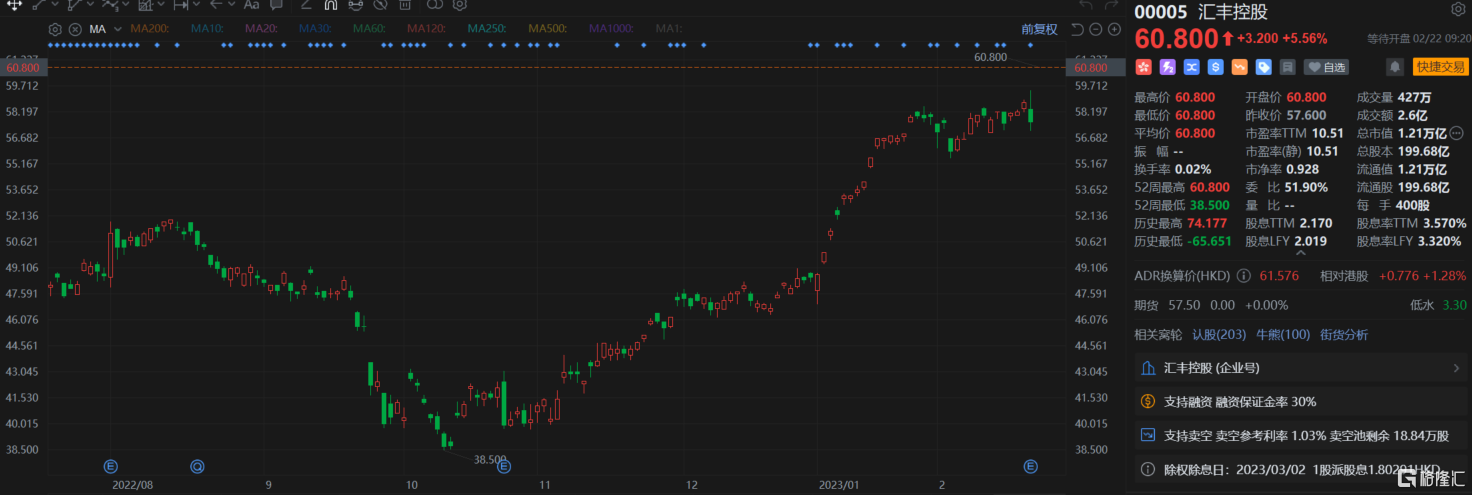Open the 前复权 adjustment dropdown
Image resolution: width=1472 pixels, height=495 pixels.
1039,29
